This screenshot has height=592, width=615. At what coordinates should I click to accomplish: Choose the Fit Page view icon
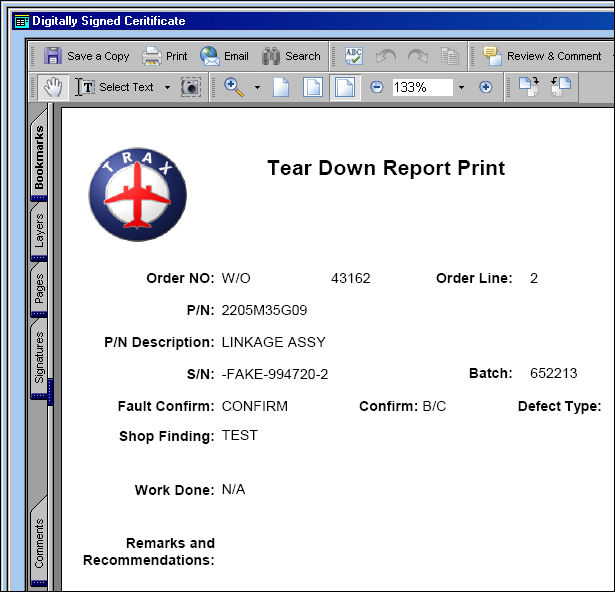click(x=313, y=87)
